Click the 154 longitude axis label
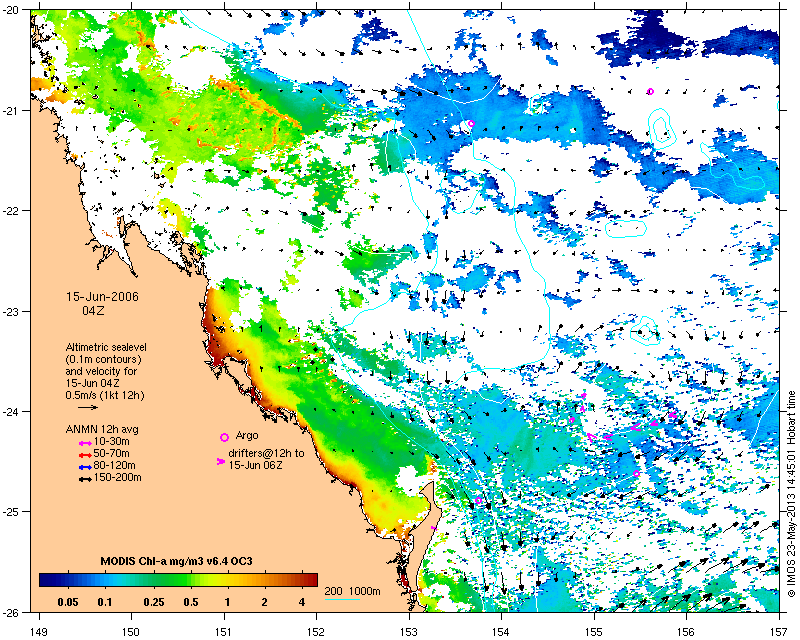The height and width of the screenshot is (640, 800). [502, 632]
